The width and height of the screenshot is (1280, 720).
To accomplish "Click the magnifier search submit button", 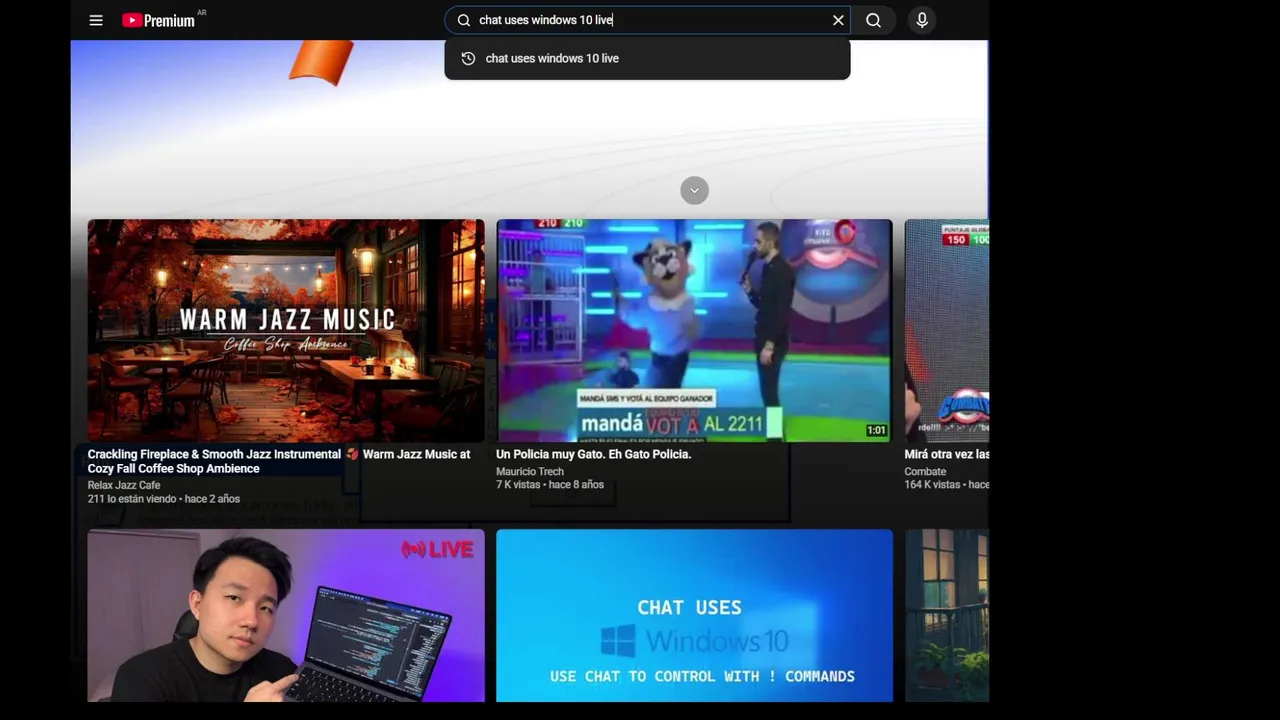I will pos(874,20).
